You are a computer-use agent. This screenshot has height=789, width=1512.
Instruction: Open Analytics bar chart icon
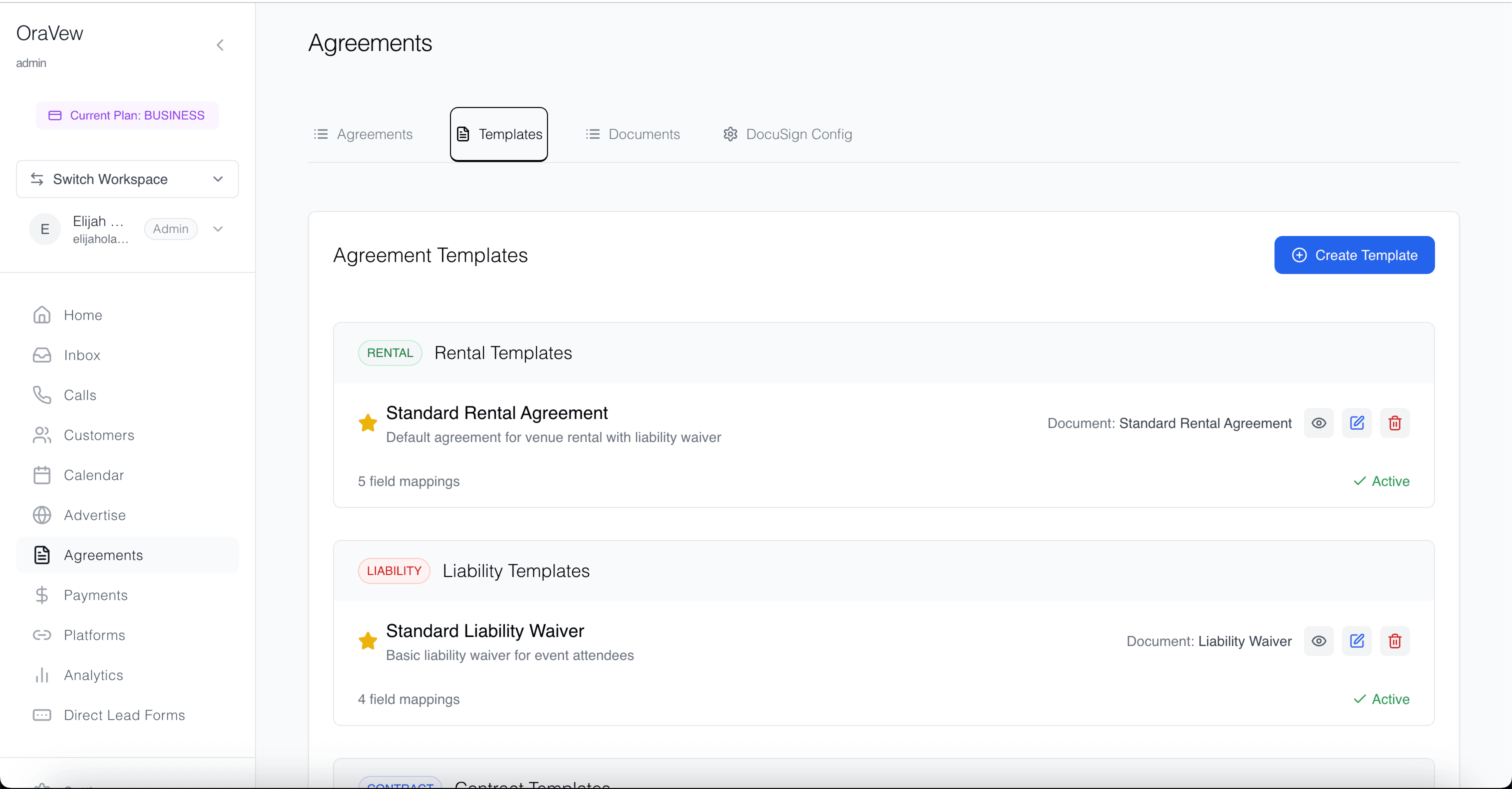[41, 675]
